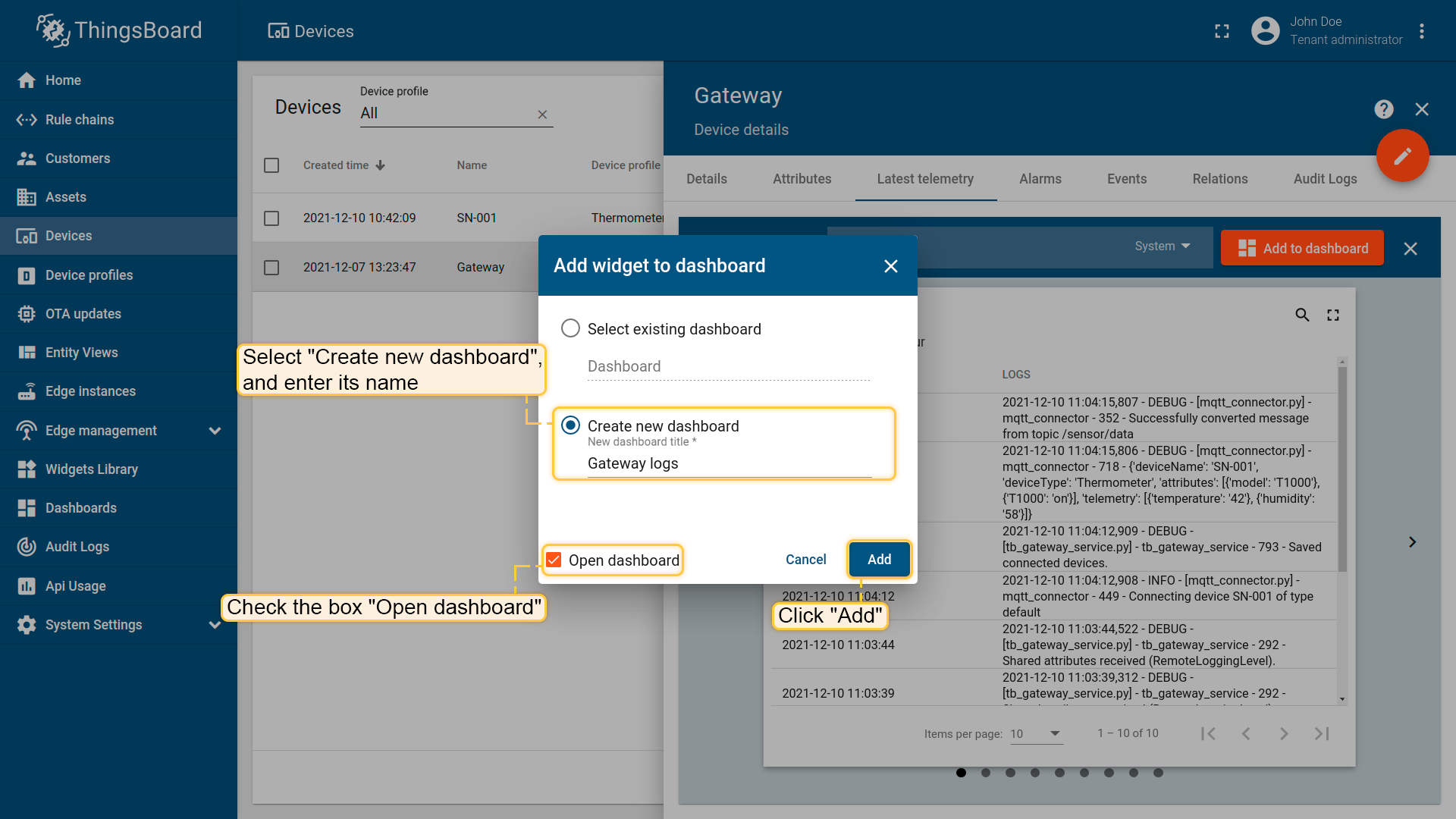
Task: Open OTA updates in the sidebar
Action: click(118, 314)
